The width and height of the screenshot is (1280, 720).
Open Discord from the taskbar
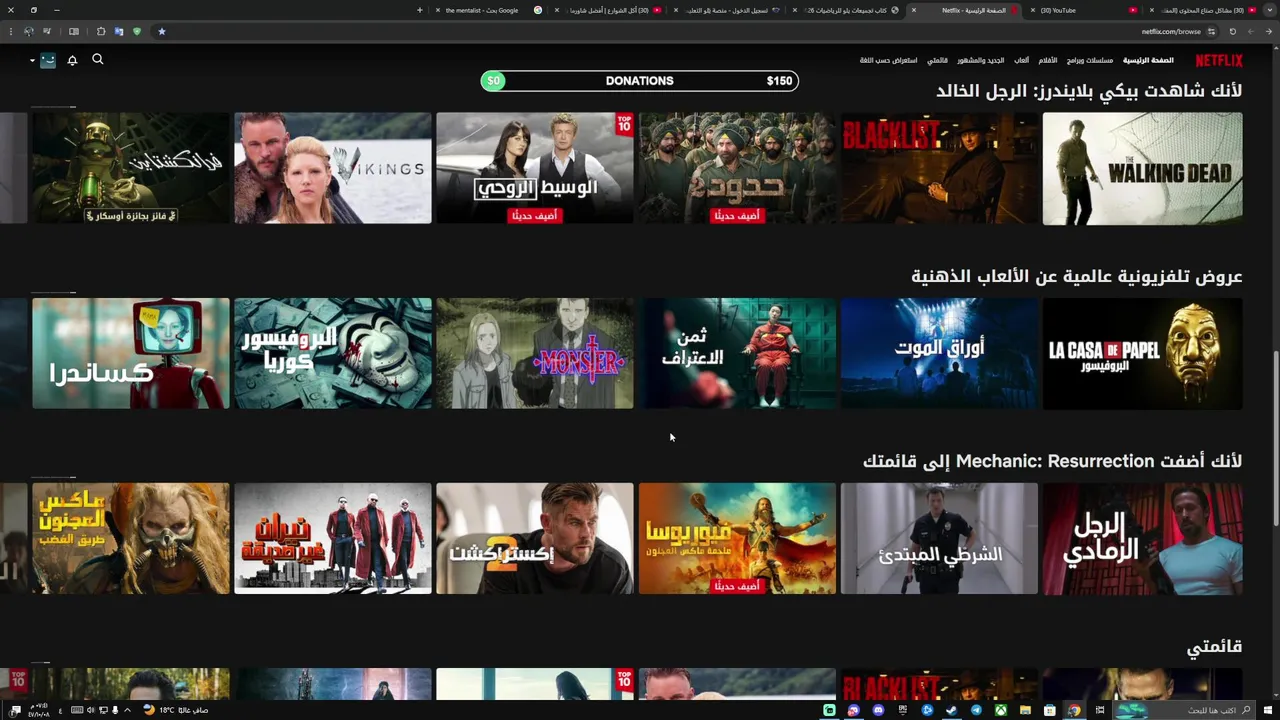pyautogui.click(x=878, y=710)
